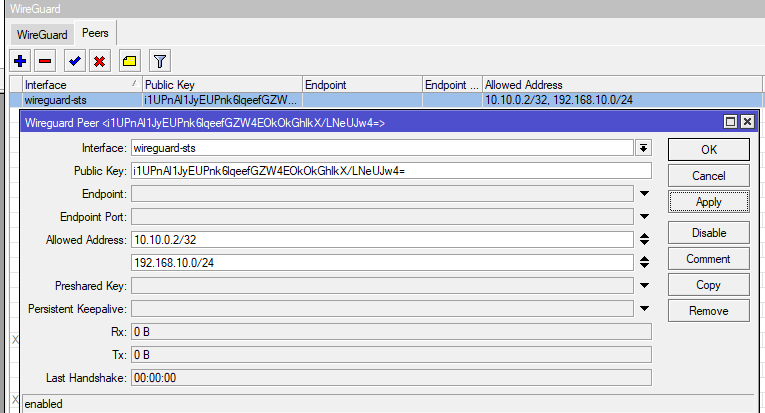Image resolution: width=765 pixels, height=413 pixels.
Task: Open the Interface dropdown in peer dialog
Action: pos(644,148)
